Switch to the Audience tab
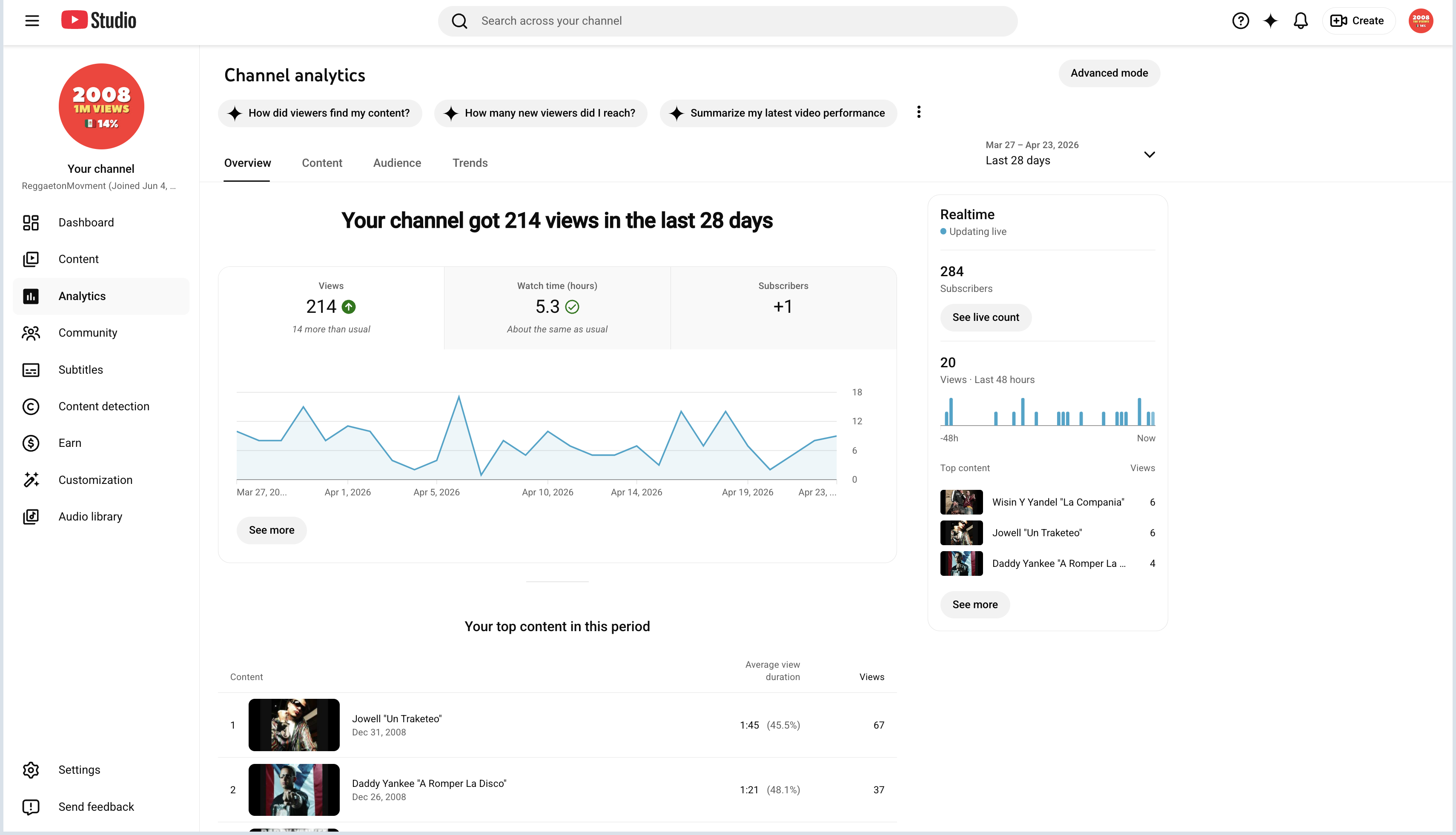Image resolution: width=1456 pixels, height=835 pixels. tap(397, 163)
